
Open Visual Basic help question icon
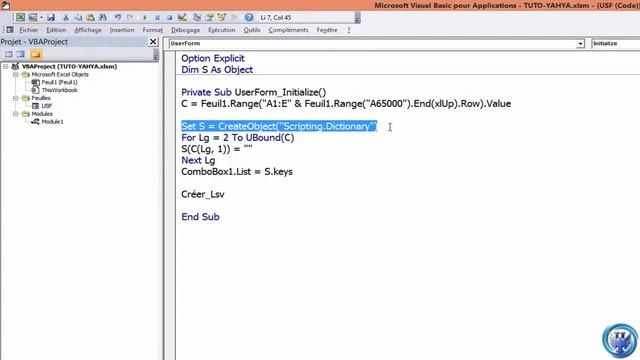[x=249, y=18]
